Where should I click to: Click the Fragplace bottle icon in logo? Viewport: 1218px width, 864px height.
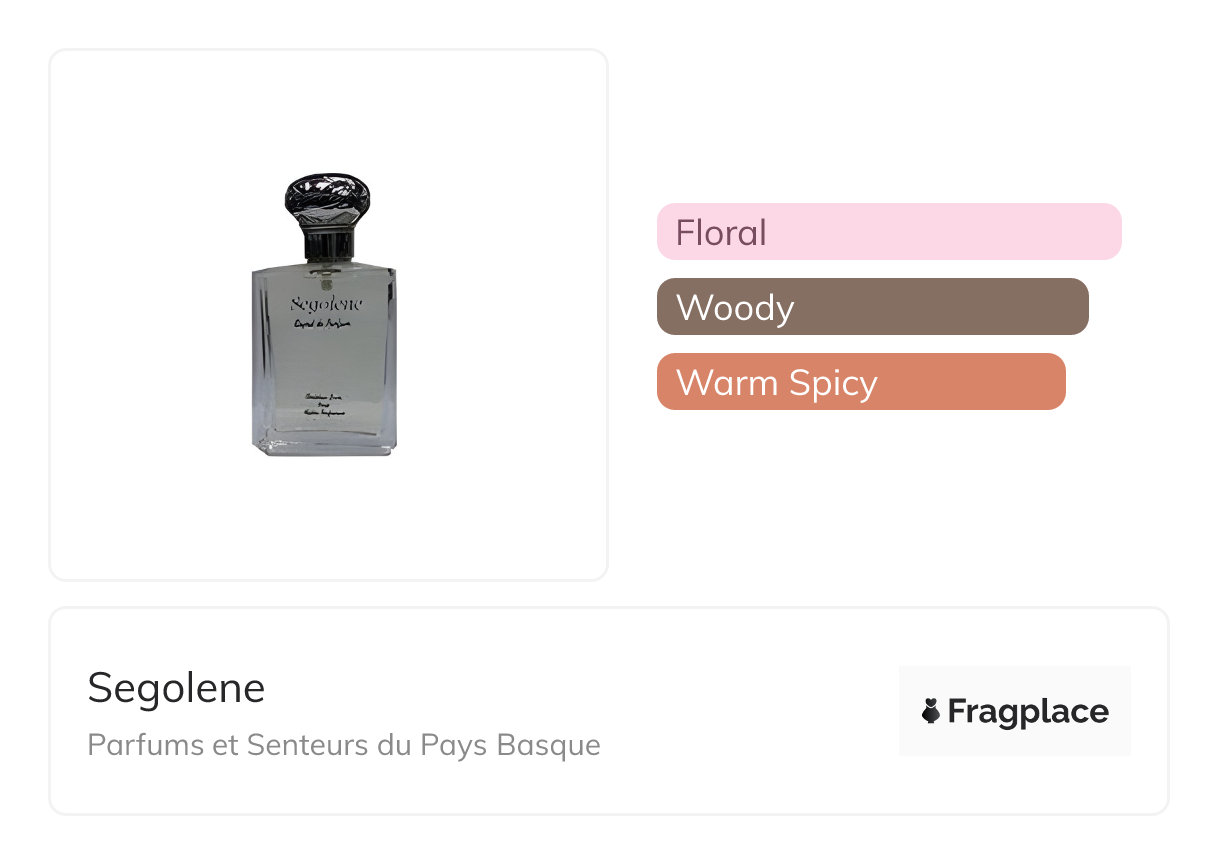point(931,712)
